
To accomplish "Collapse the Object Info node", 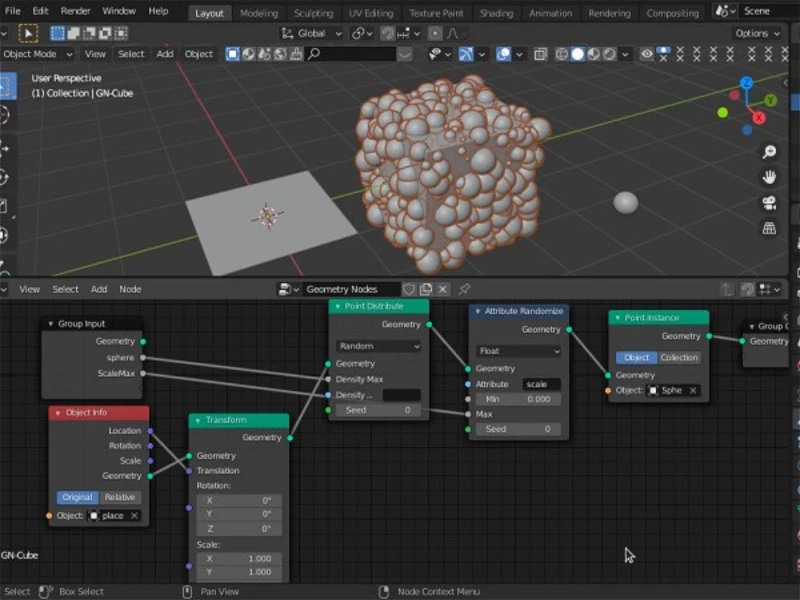I will coord(58,413).
